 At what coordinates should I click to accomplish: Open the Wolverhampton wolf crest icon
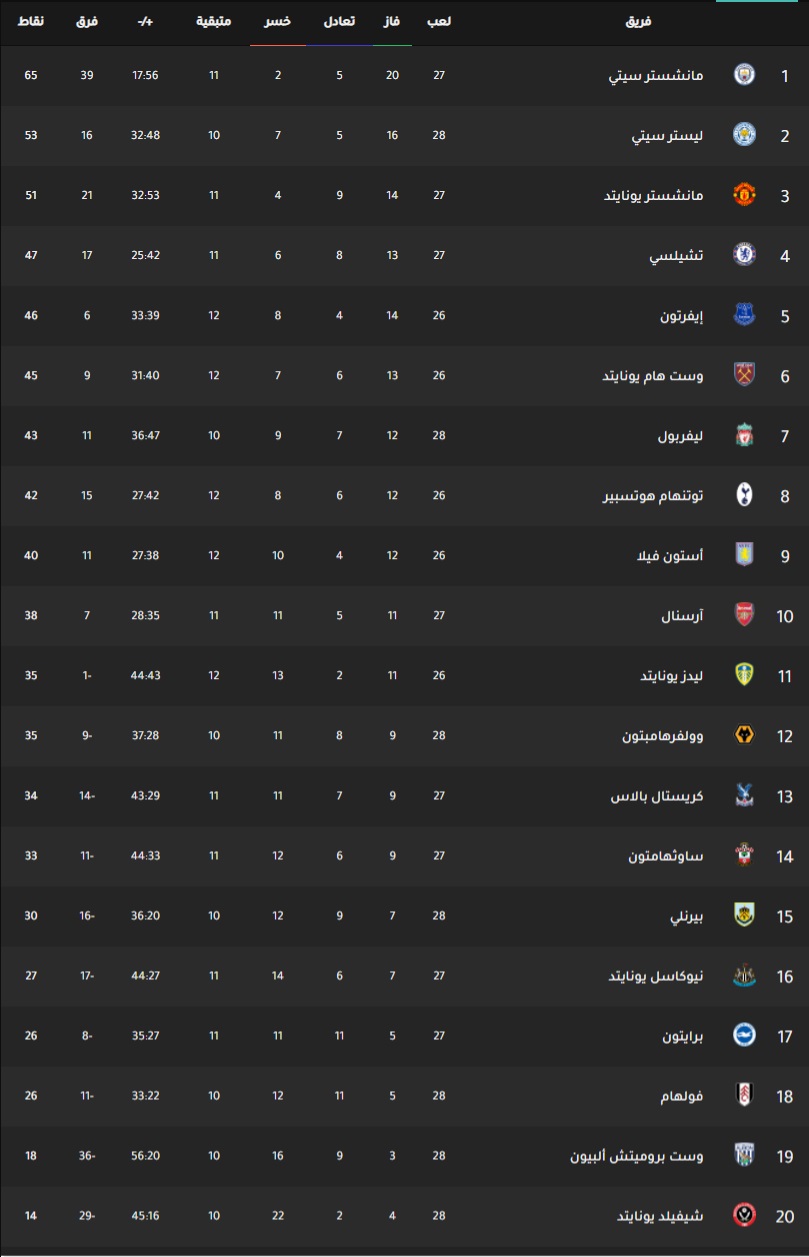click(x=744, y=735)
